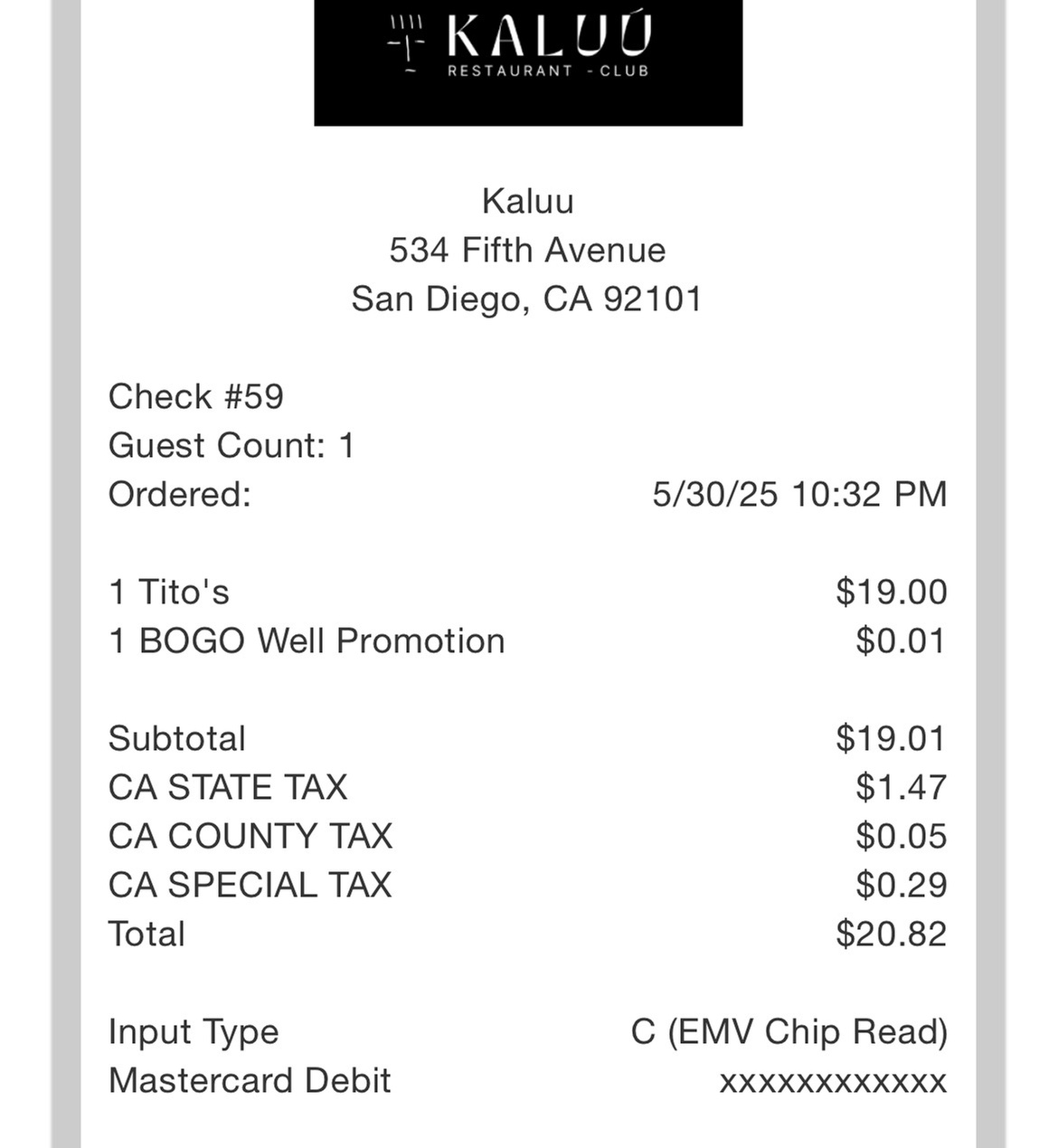Click the masked card number xxxxxxxxxxxx
The width and height of the screenshot is (1058, 1148).
(x=833, y=1081)
